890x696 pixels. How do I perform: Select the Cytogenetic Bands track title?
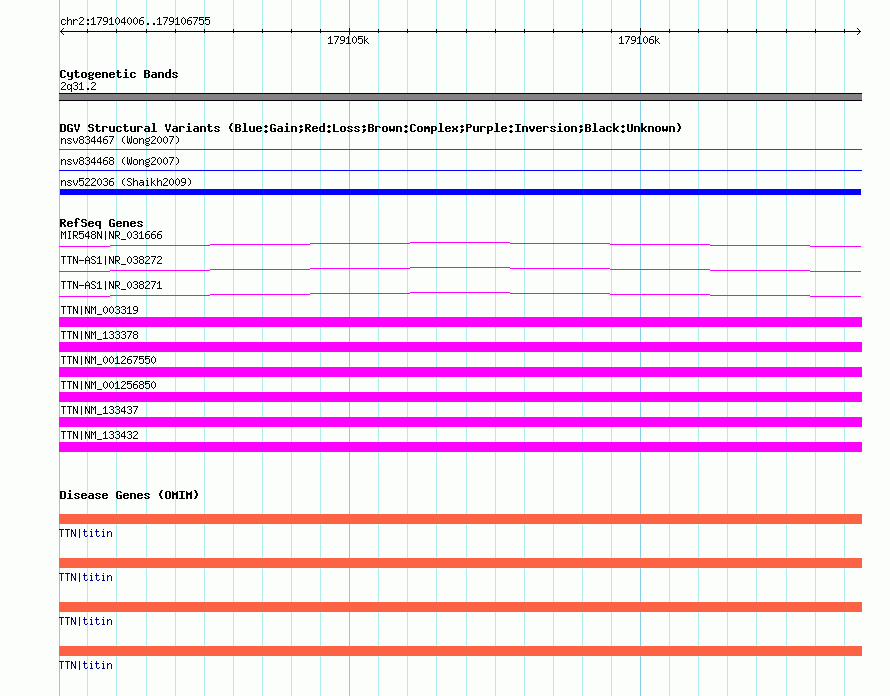(x=119, y=74)
